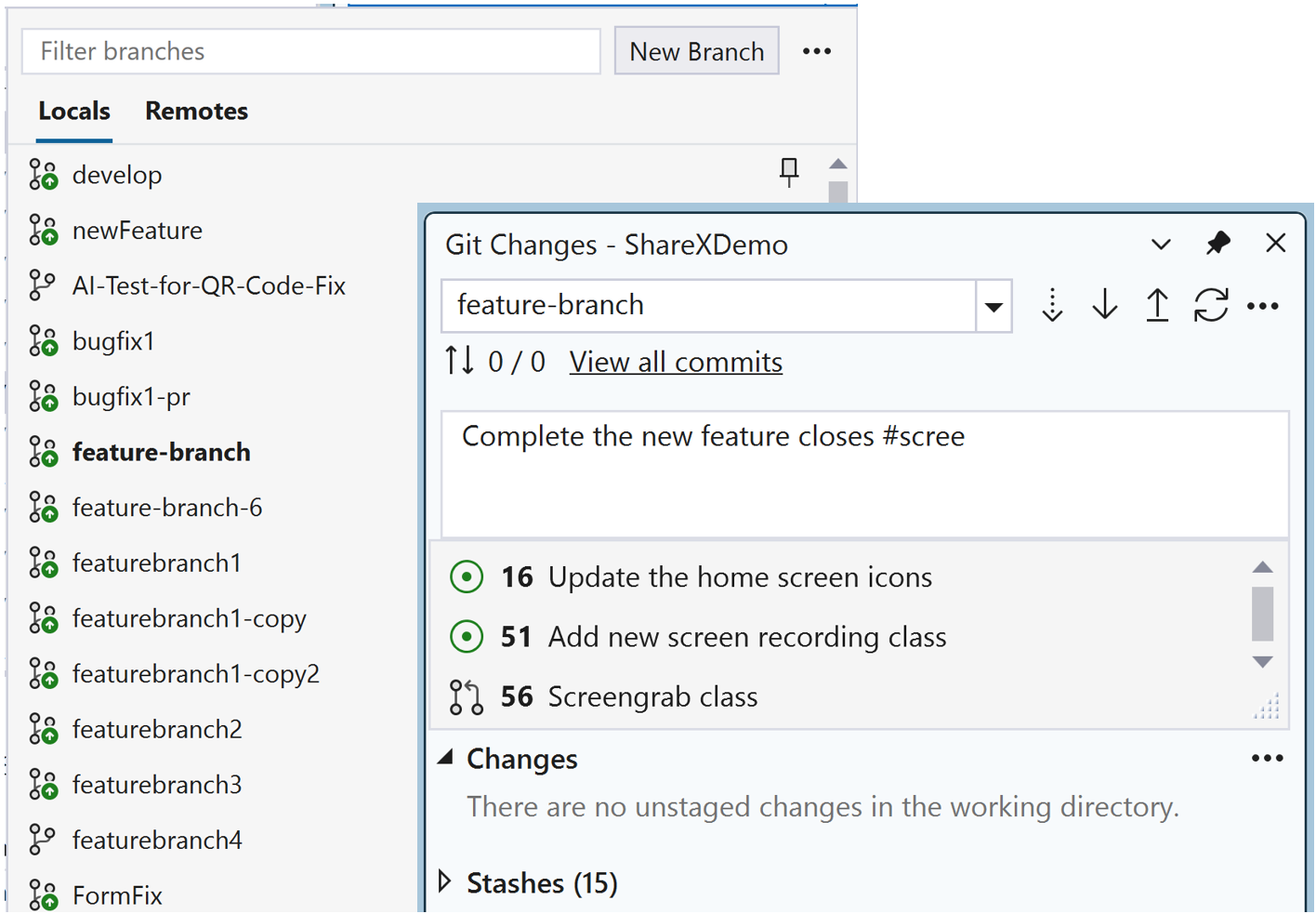Open the branch selector dropdown
This screenshot has width=1316, height=914.
coord(994,306)
